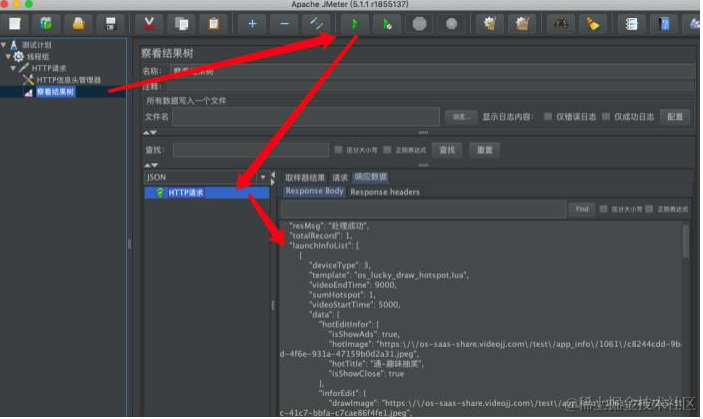
Task: Click the New test plan toolbar icon
Action: [15, 23]
